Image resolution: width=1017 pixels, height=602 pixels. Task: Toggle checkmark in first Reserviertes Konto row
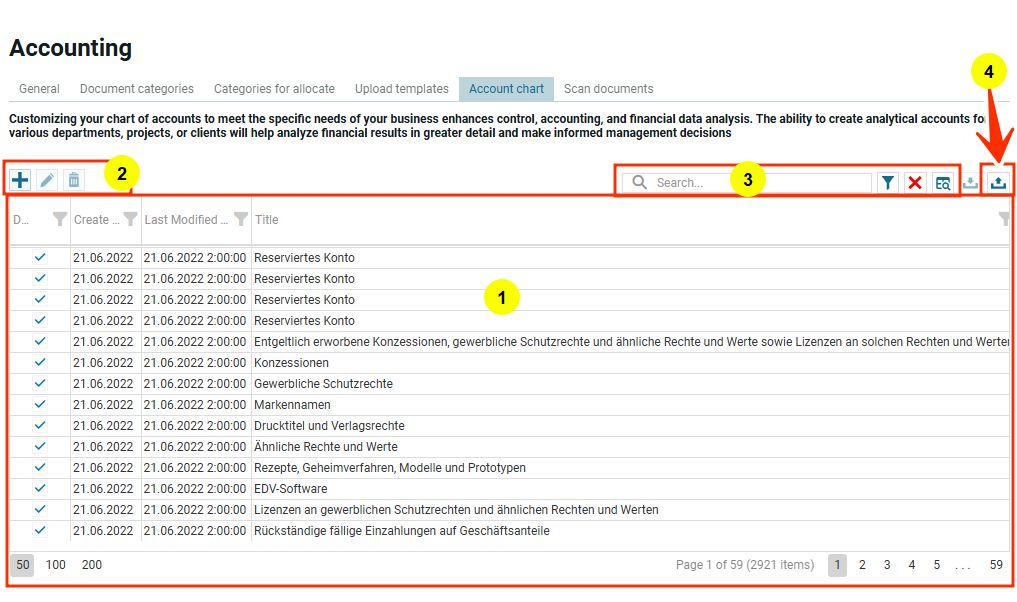click(x=40, y=258)
